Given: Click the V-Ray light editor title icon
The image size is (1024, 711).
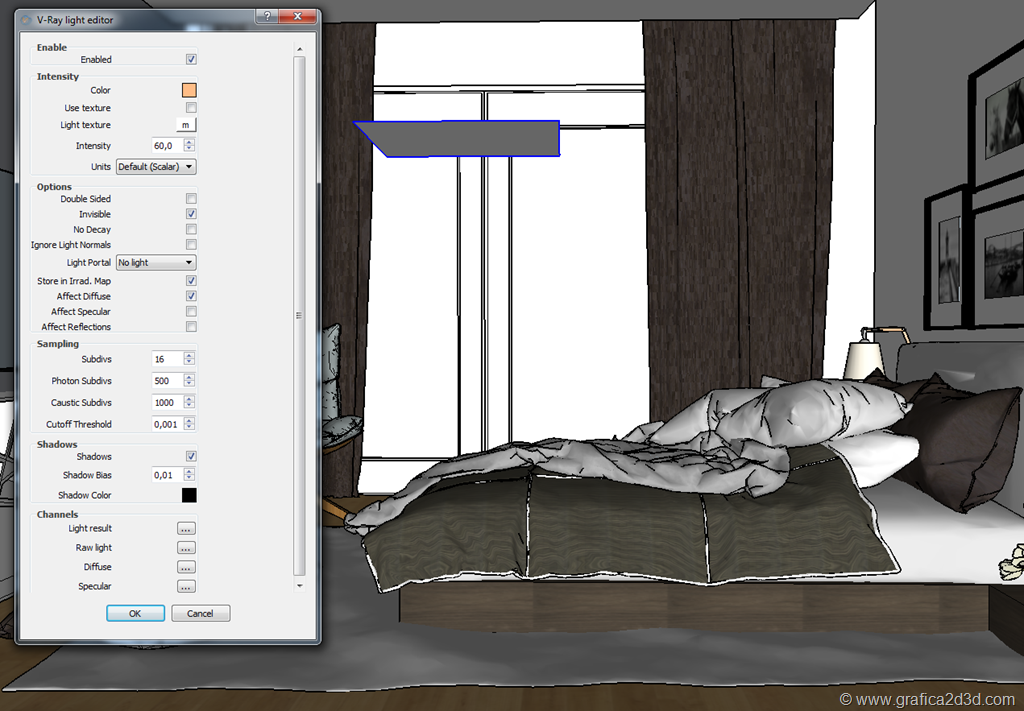Looking at the screenshot, I should coord(25,18).
